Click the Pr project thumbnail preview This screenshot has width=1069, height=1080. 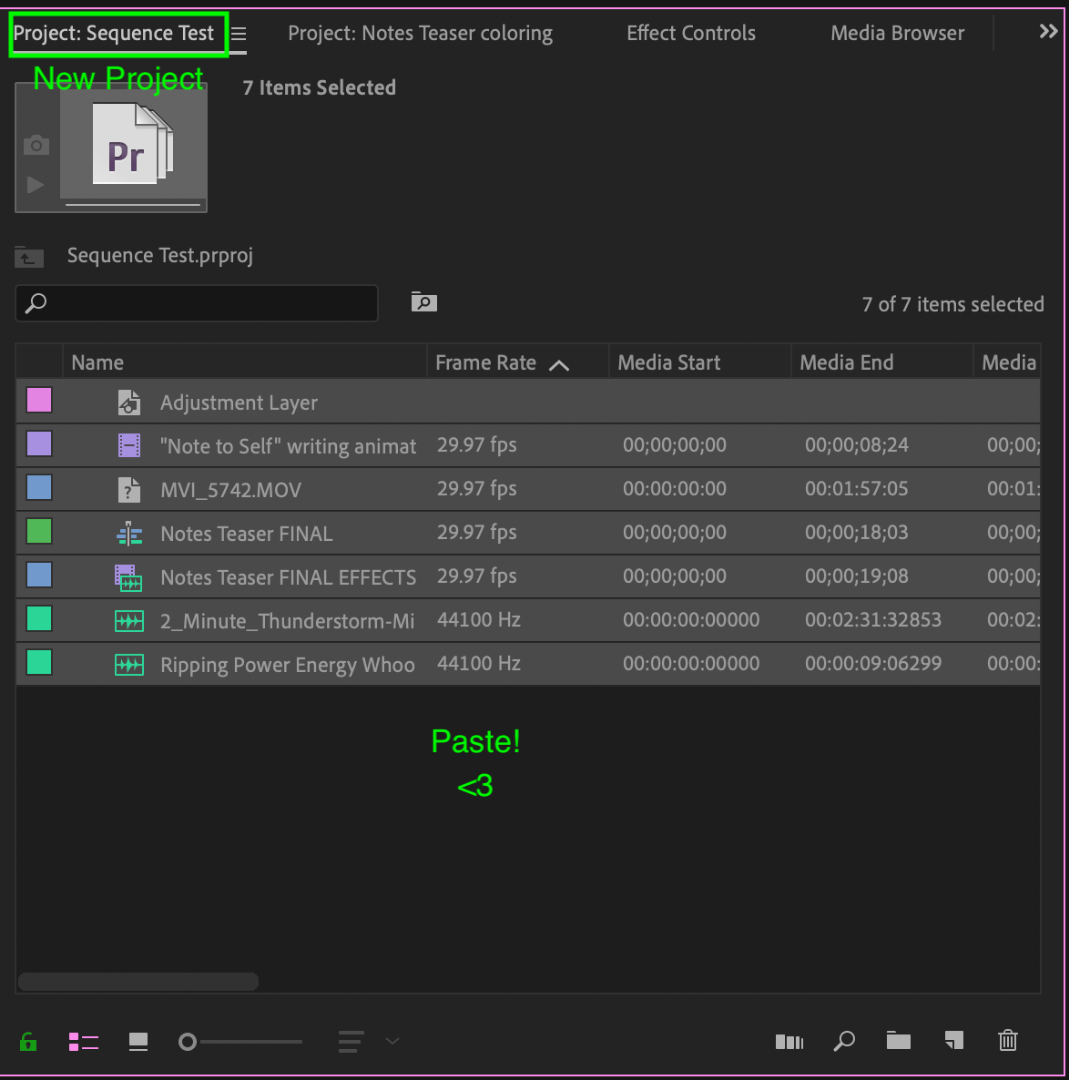coord(133,143)
